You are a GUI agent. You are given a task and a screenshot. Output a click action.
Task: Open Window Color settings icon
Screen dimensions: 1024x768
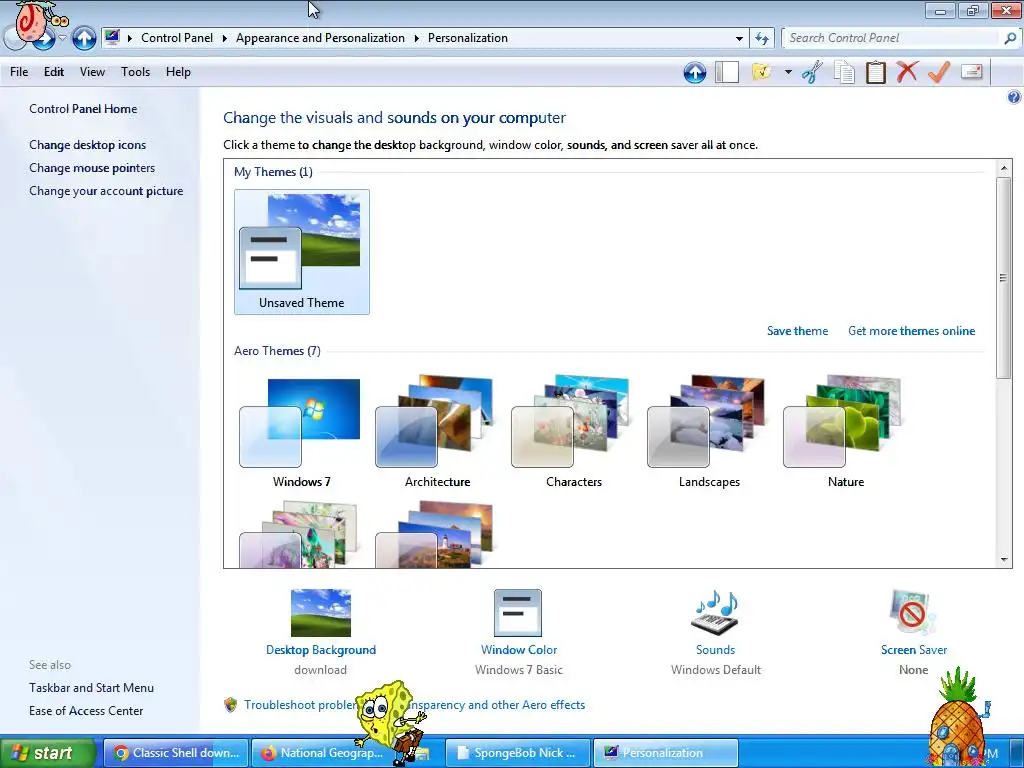(x=518, y=613)
